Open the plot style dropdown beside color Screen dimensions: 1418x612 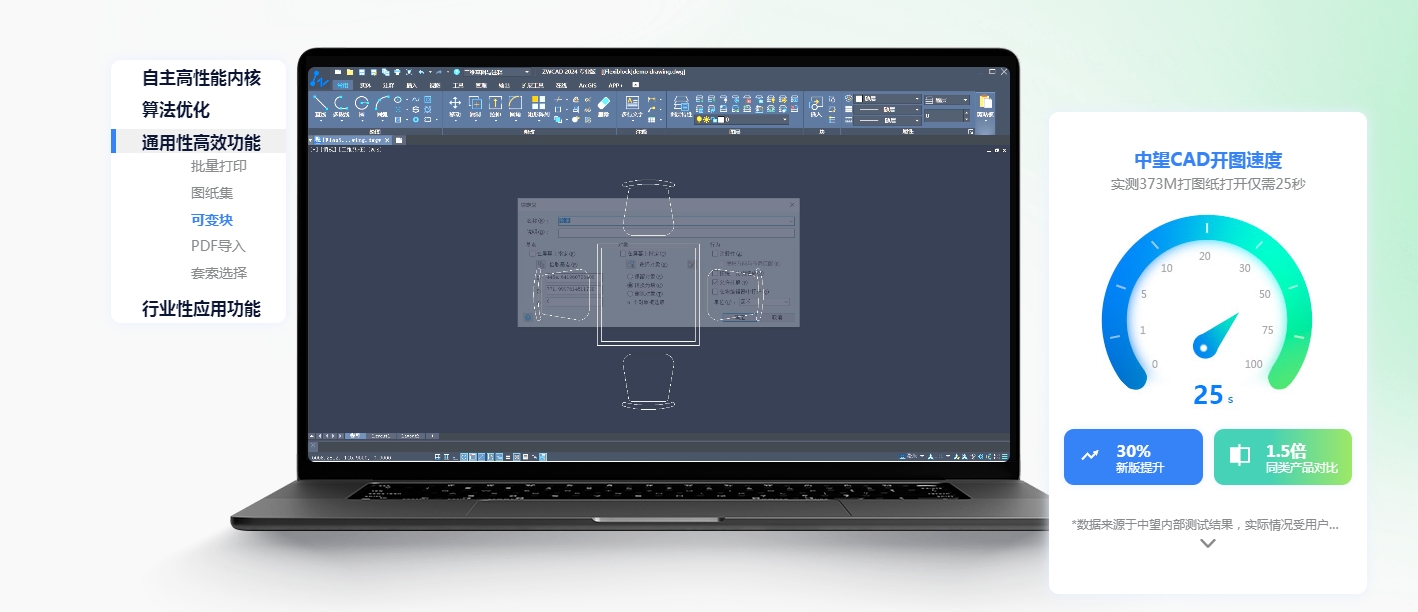[x=947, y=100]
